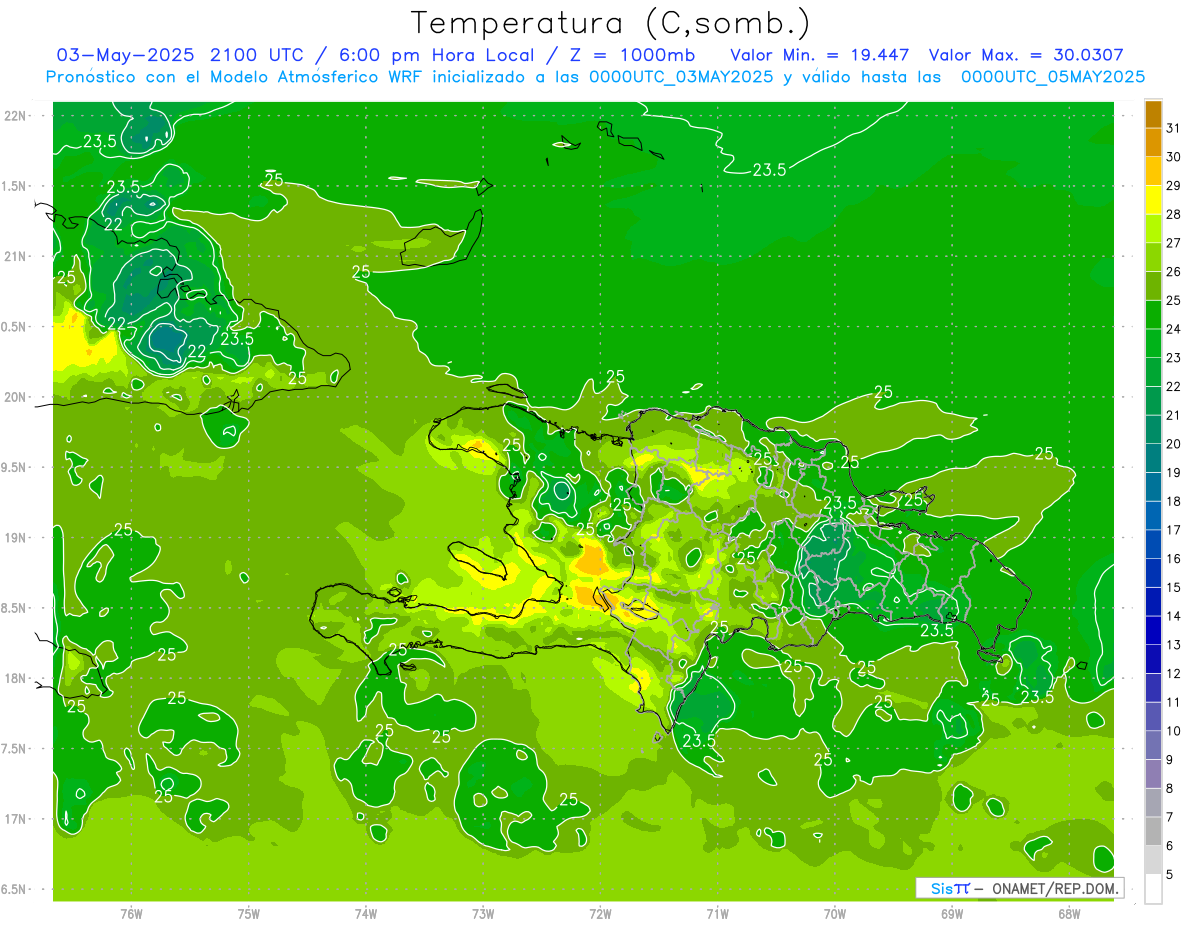Click the "70W" longitude axis label
The width and height of the screenshot is (1200, 927).
[835, 914]
